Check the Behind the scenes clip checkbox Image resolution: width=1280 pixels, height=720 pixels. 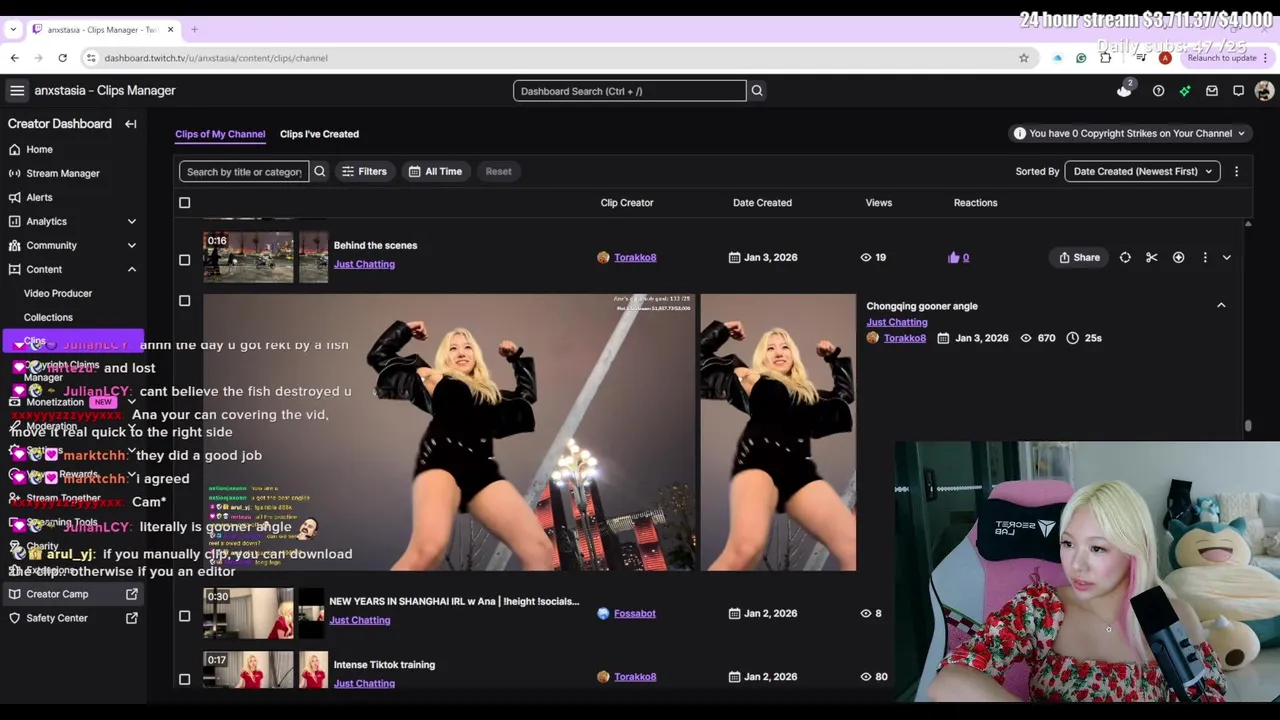184,260
